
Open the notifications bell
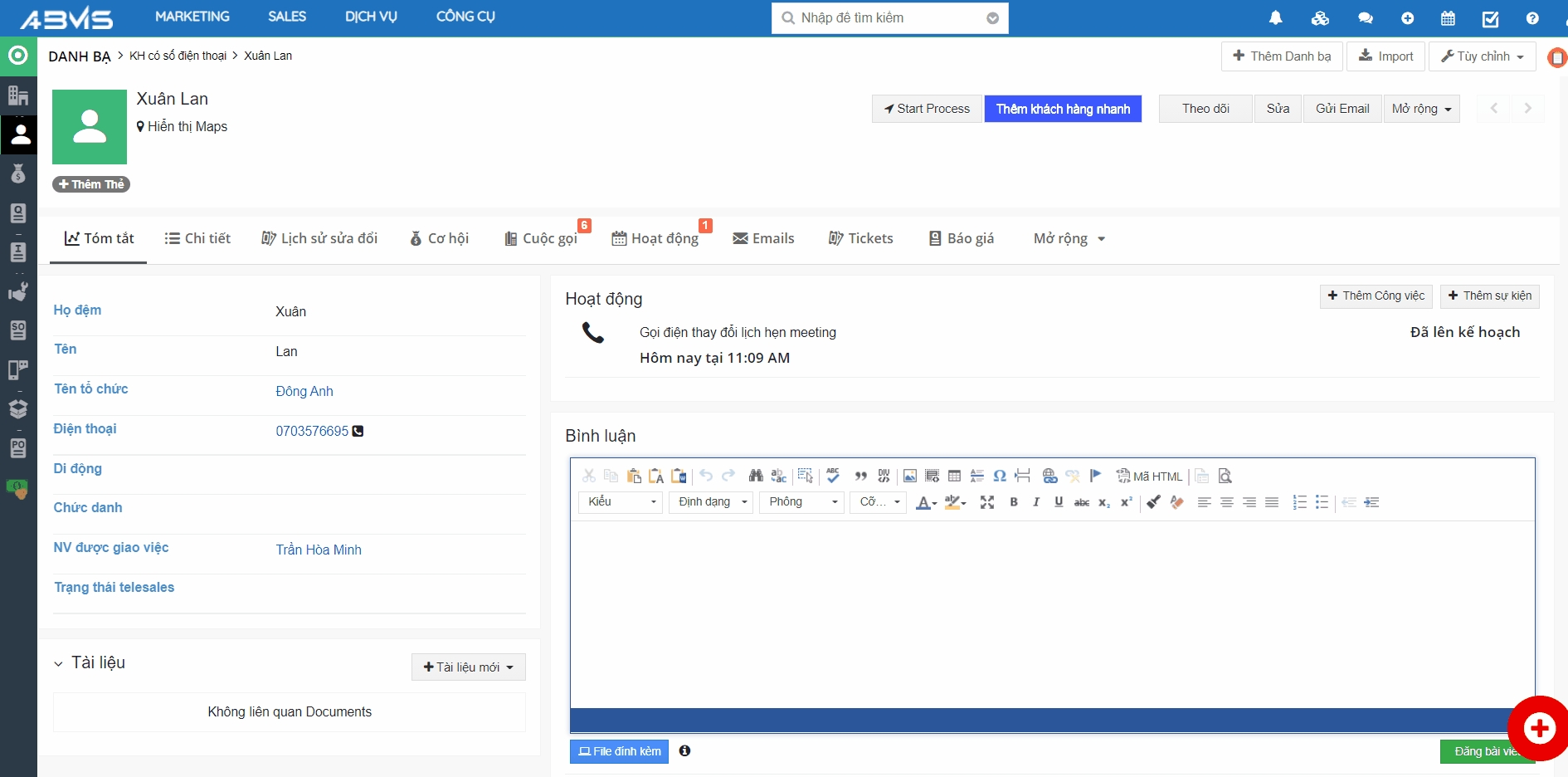(1275, 18)
